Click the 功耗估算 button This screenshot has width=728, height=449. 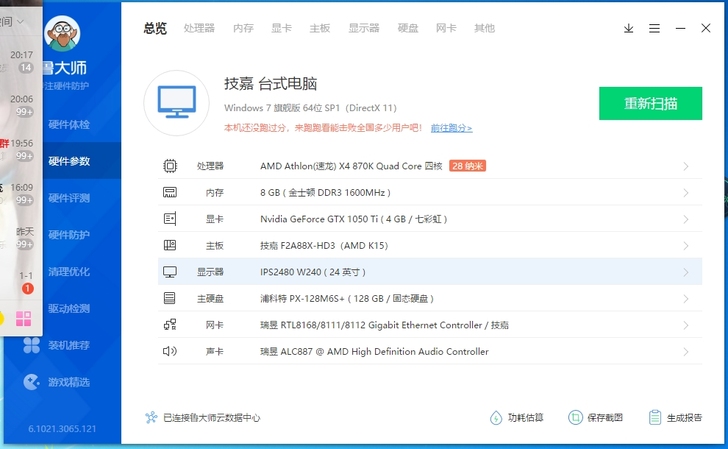[516, 417]
